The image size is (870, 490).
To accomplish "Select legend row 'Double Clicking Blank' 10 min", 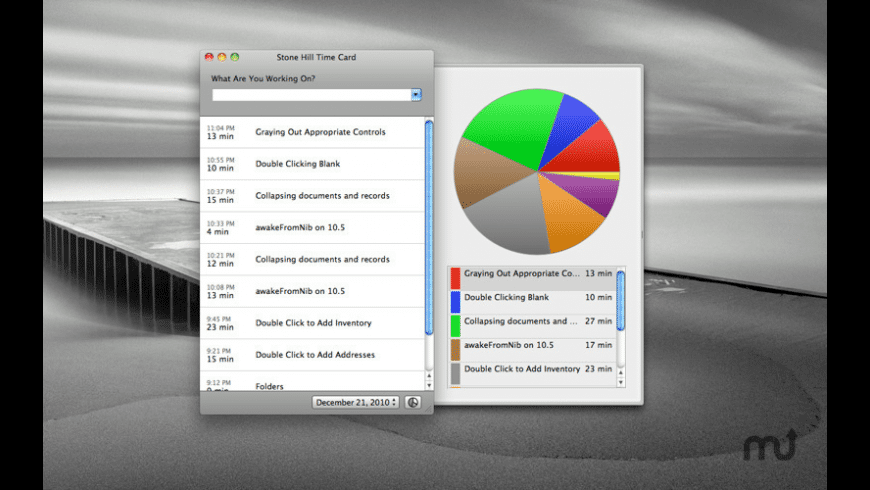I will pos(532,302).
